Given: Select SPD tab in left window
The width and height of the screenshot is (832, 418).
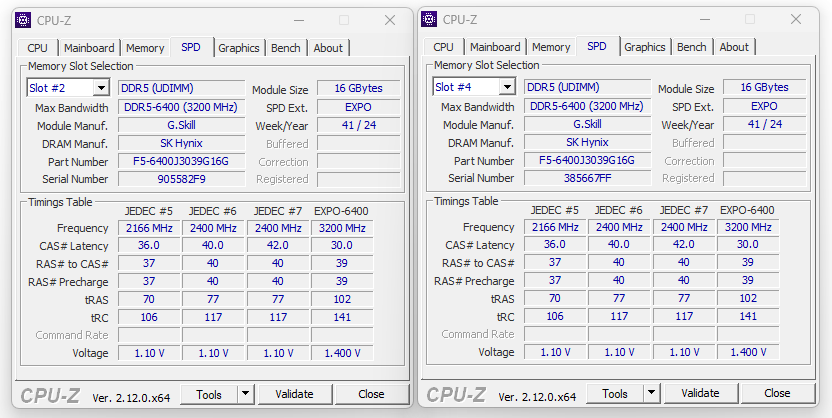Looking at the screenshot, I should point(191,47).
